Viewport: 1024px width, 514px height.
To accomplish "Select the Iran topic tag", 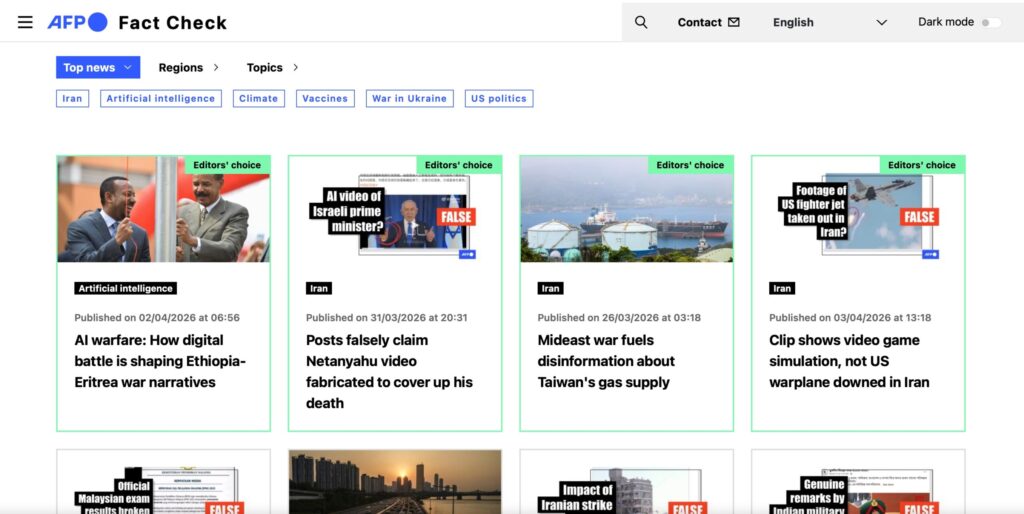I will (x=72, y=99).
